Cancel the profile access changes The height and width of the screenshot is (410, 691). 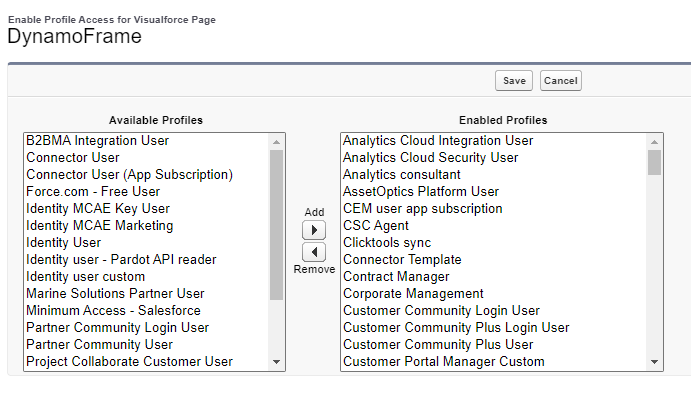click(x=560, y=81)
